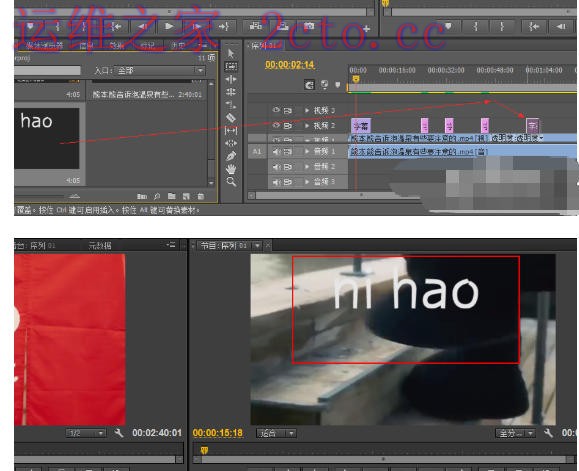Select the Selection arrow tool

coord(231,54)
